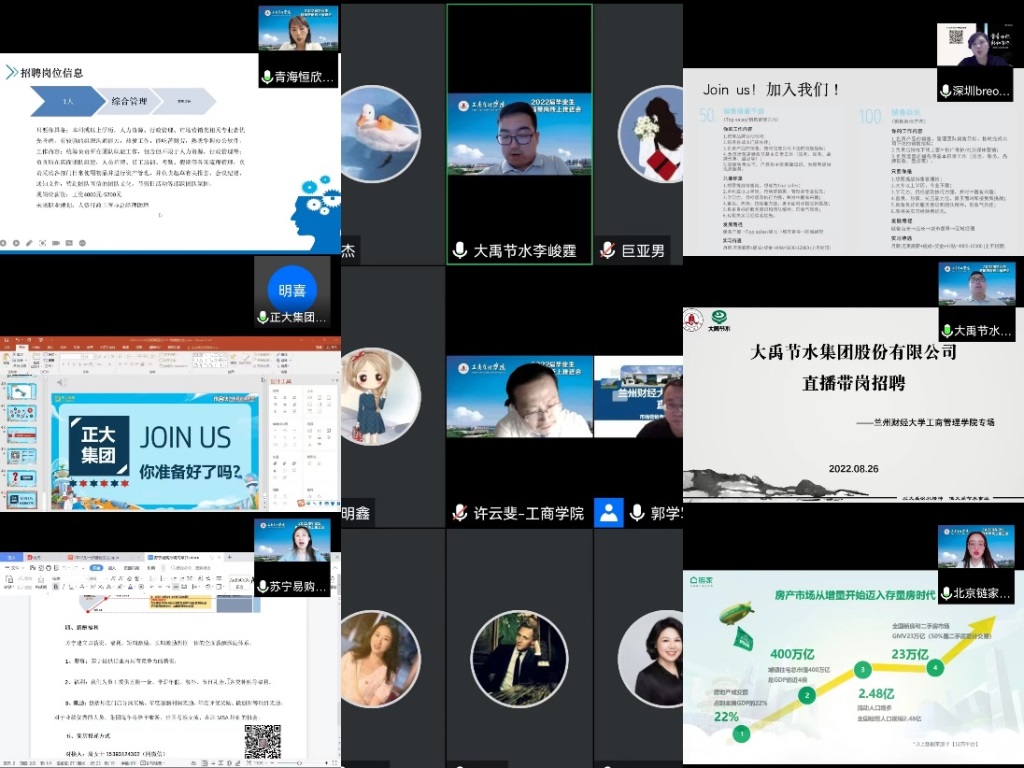Select avatar of woman holding white flowers
Image resolution: width=1024 pixels, height=768 pixels.
click(652, 134)
